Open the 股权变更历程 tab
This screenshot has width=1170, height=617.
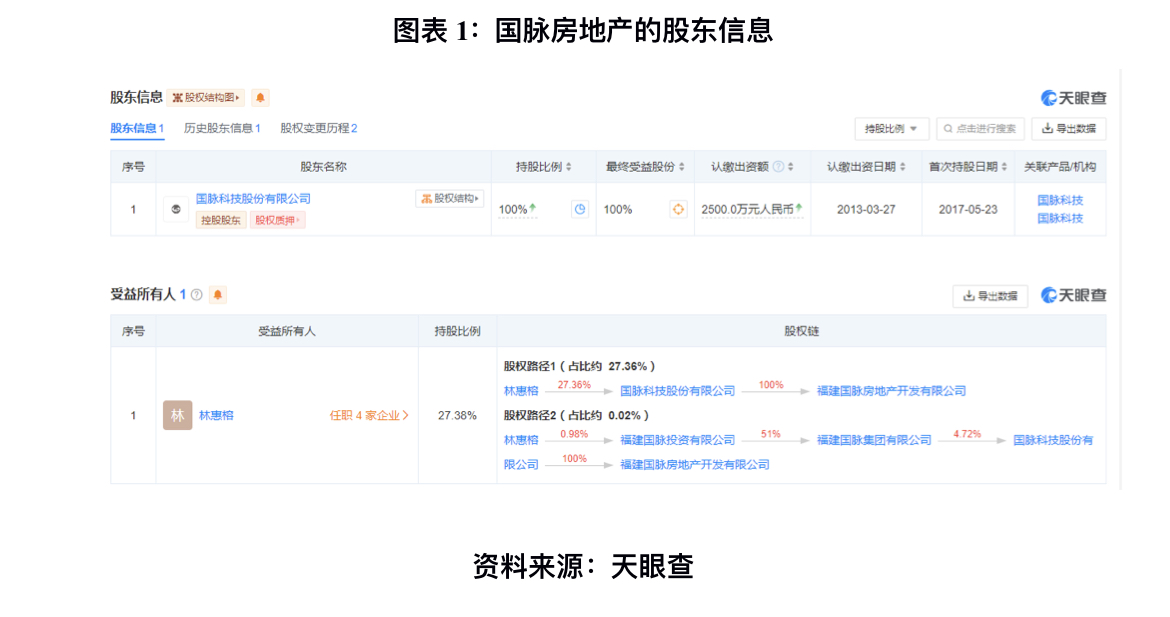pyautogui.click(x=319, y=128)
